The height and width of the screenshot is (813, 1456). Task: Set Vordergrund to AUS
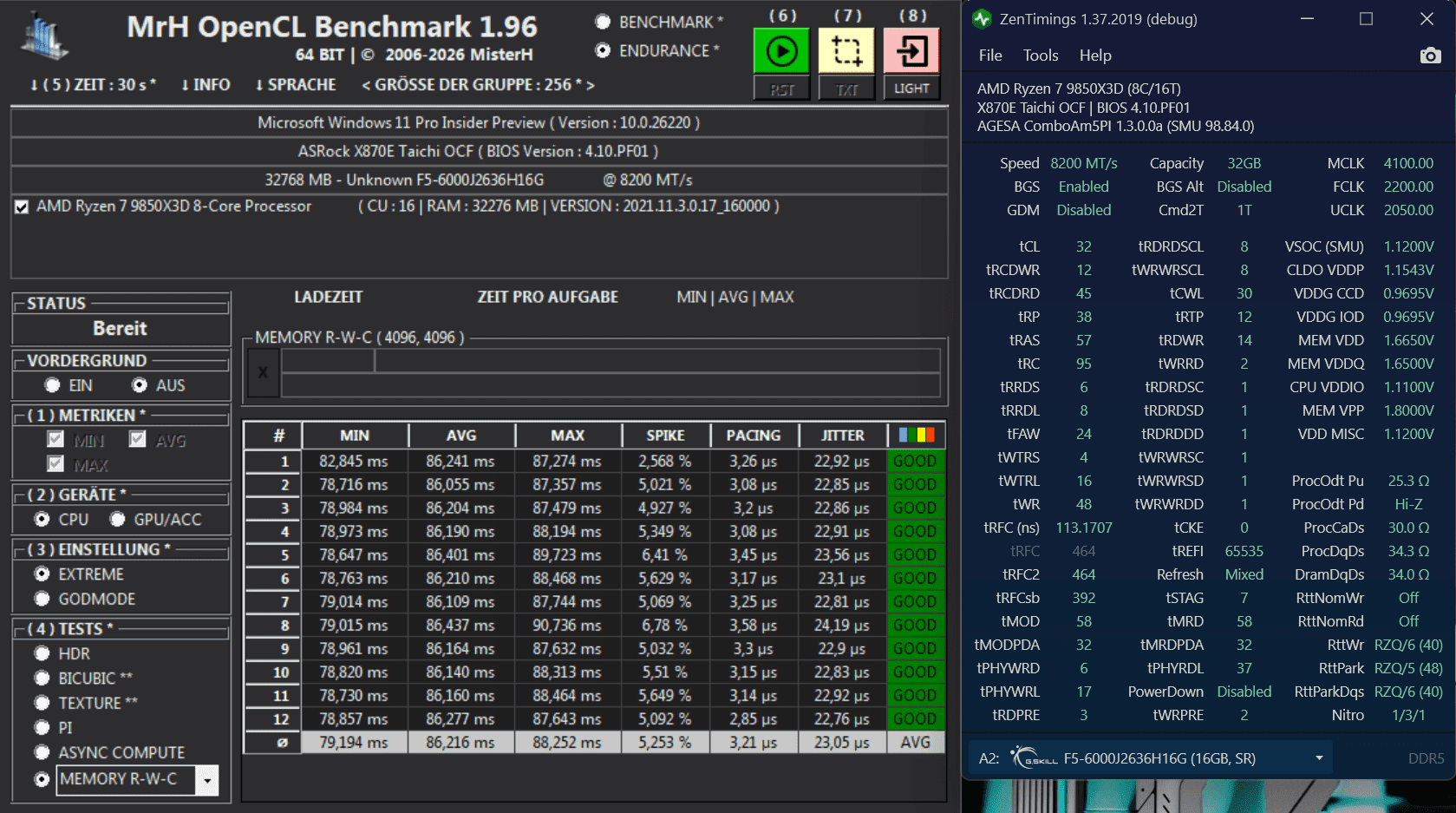(140, 385)
